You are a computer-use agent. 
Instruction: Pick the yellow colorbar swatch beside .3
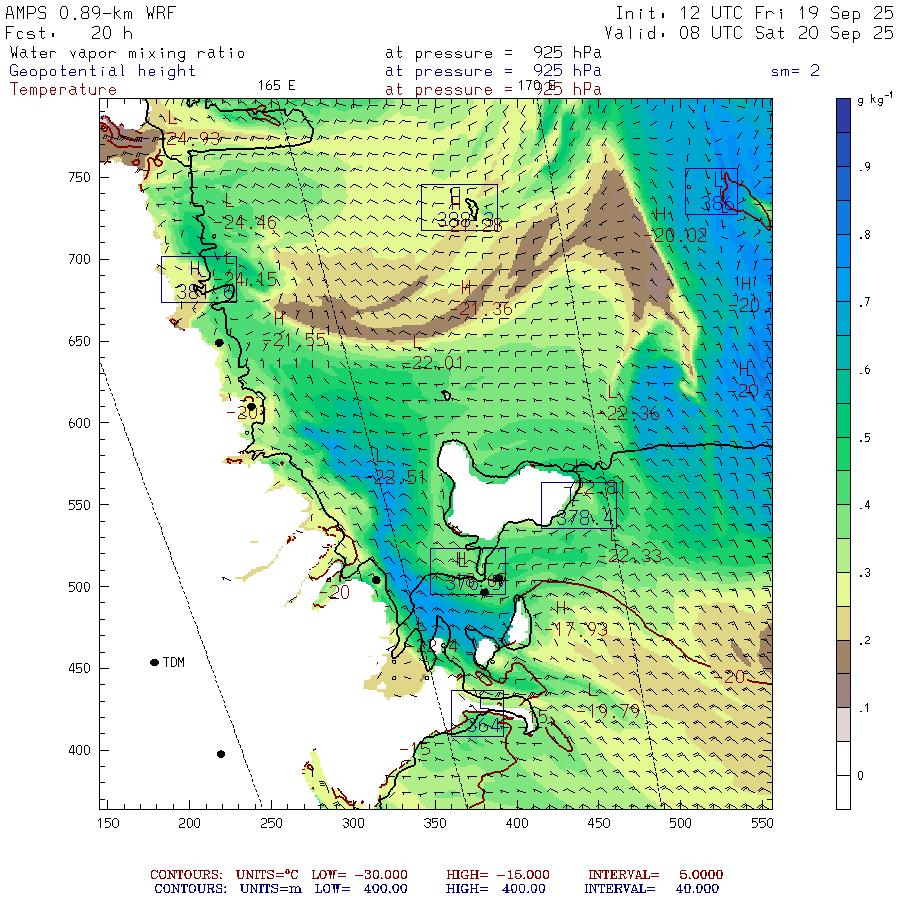[x=843, y=589]
